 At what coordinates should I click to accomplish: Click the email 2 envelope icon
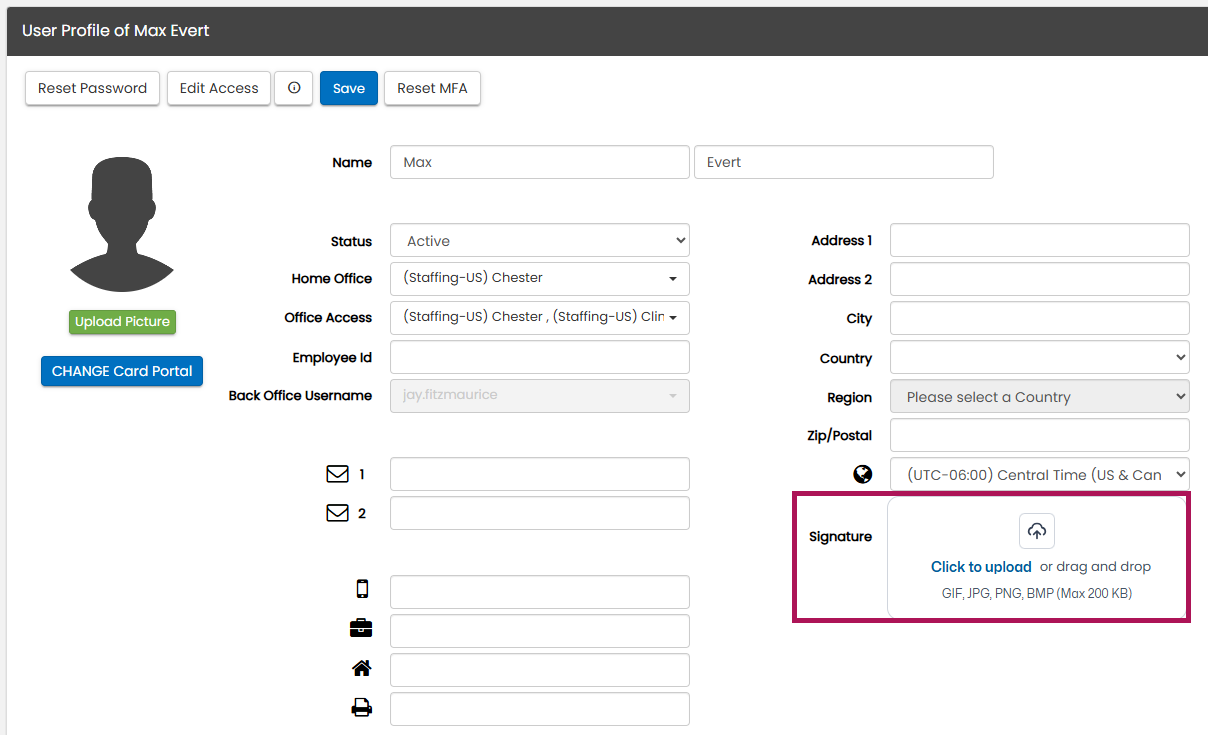coord(338,513)
